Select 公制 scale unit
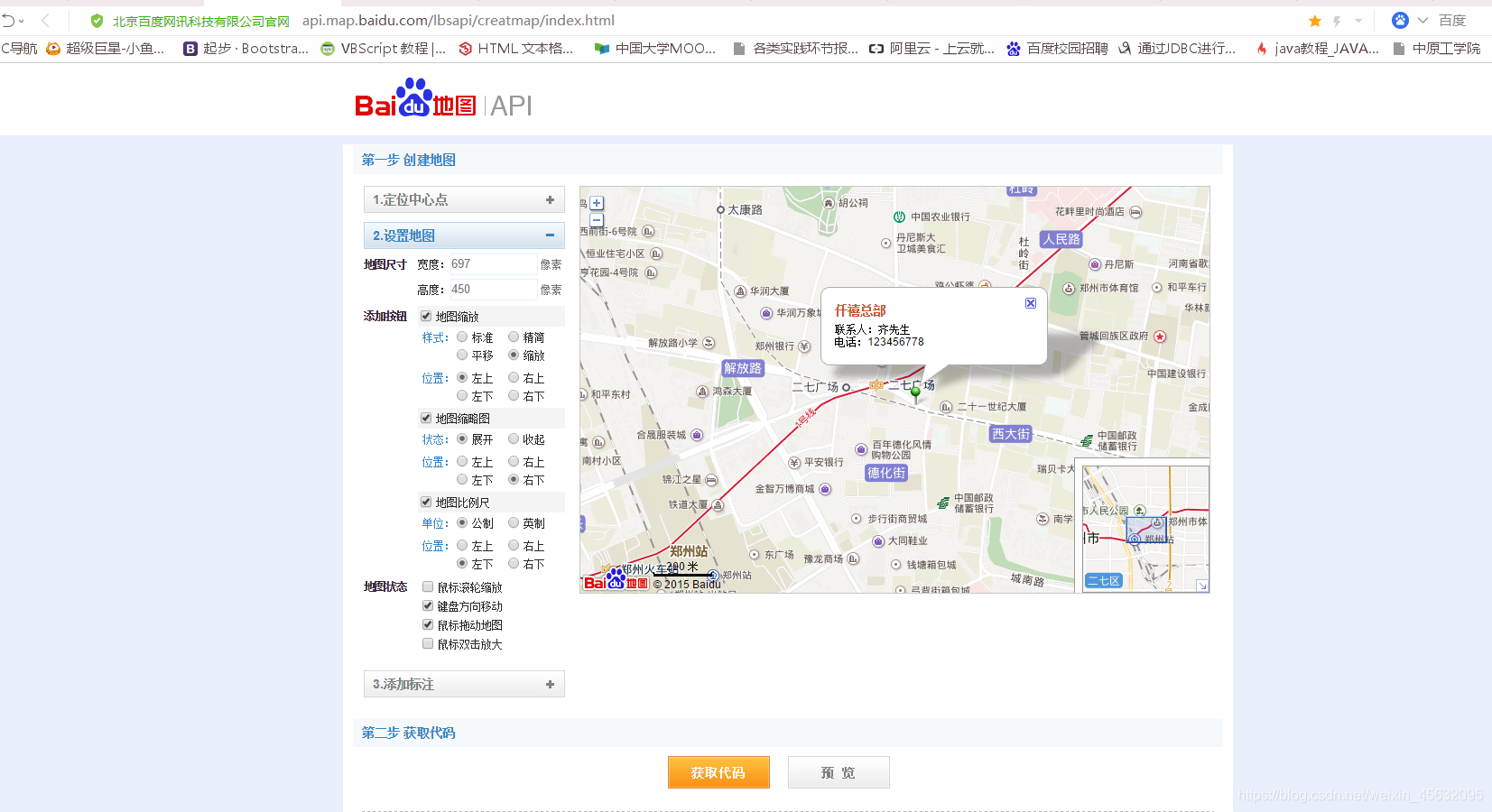 pyautogui.click(x=462, y=522)
